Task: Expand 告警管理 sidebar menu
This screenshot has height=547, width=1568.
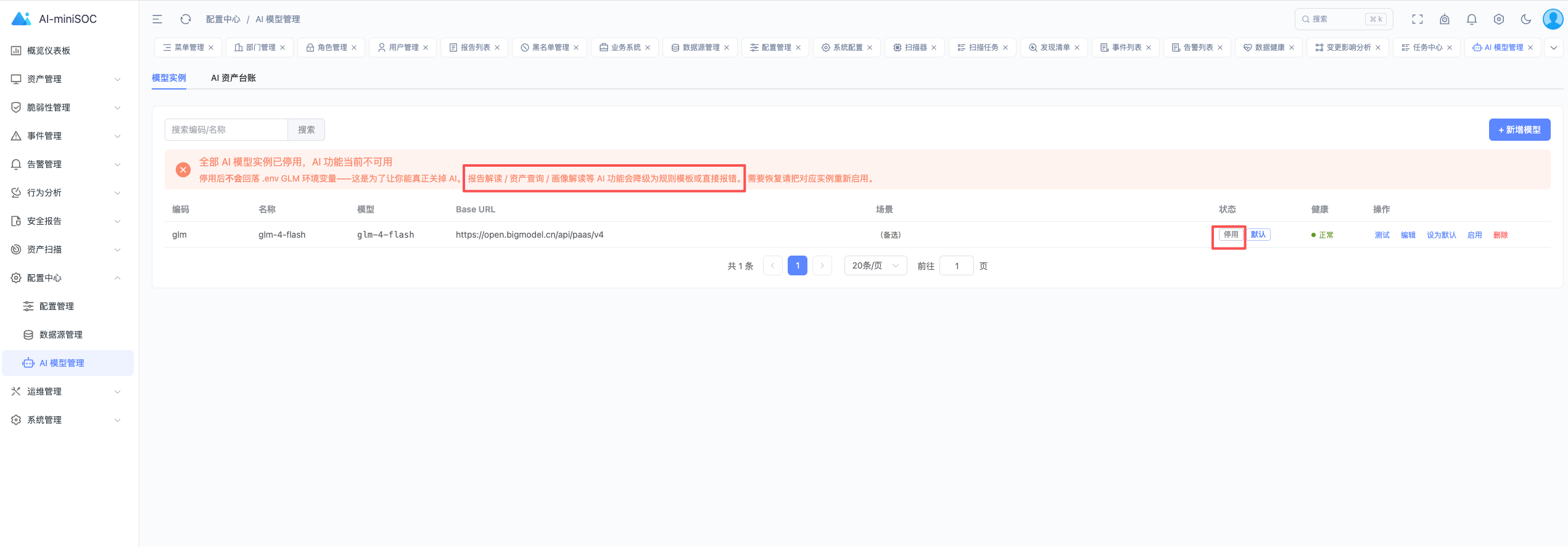Action: pyautogui.click(x=68, y=164)
